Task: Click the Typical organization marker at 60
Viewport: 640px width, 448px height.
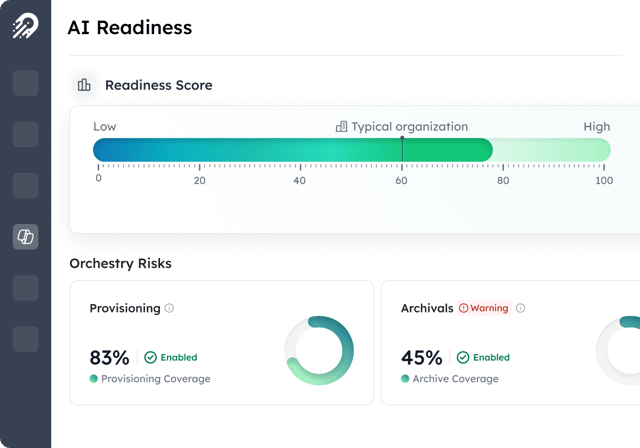Action: (402, 149)
